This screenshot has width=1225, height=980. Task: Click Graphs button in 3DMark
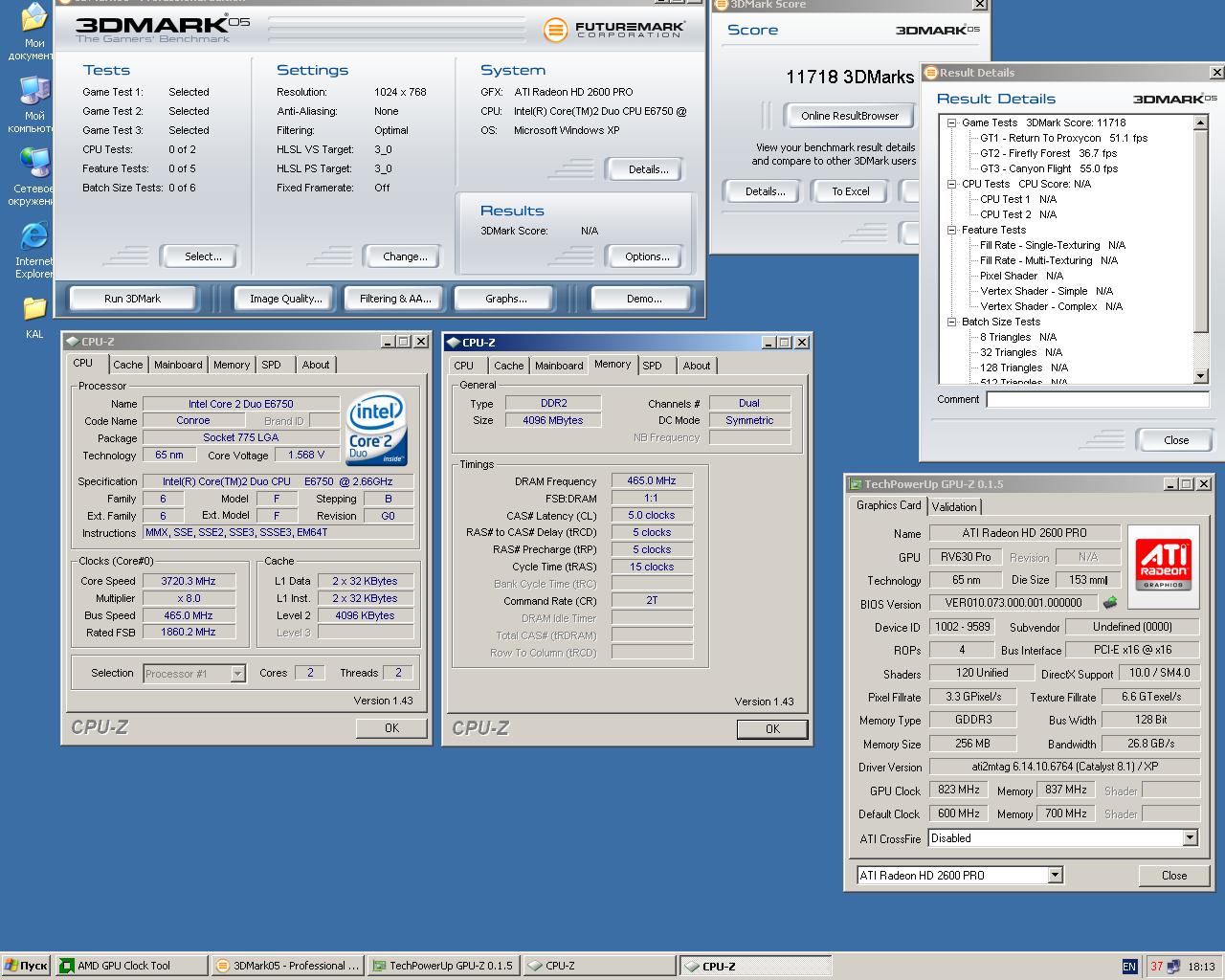505,299
